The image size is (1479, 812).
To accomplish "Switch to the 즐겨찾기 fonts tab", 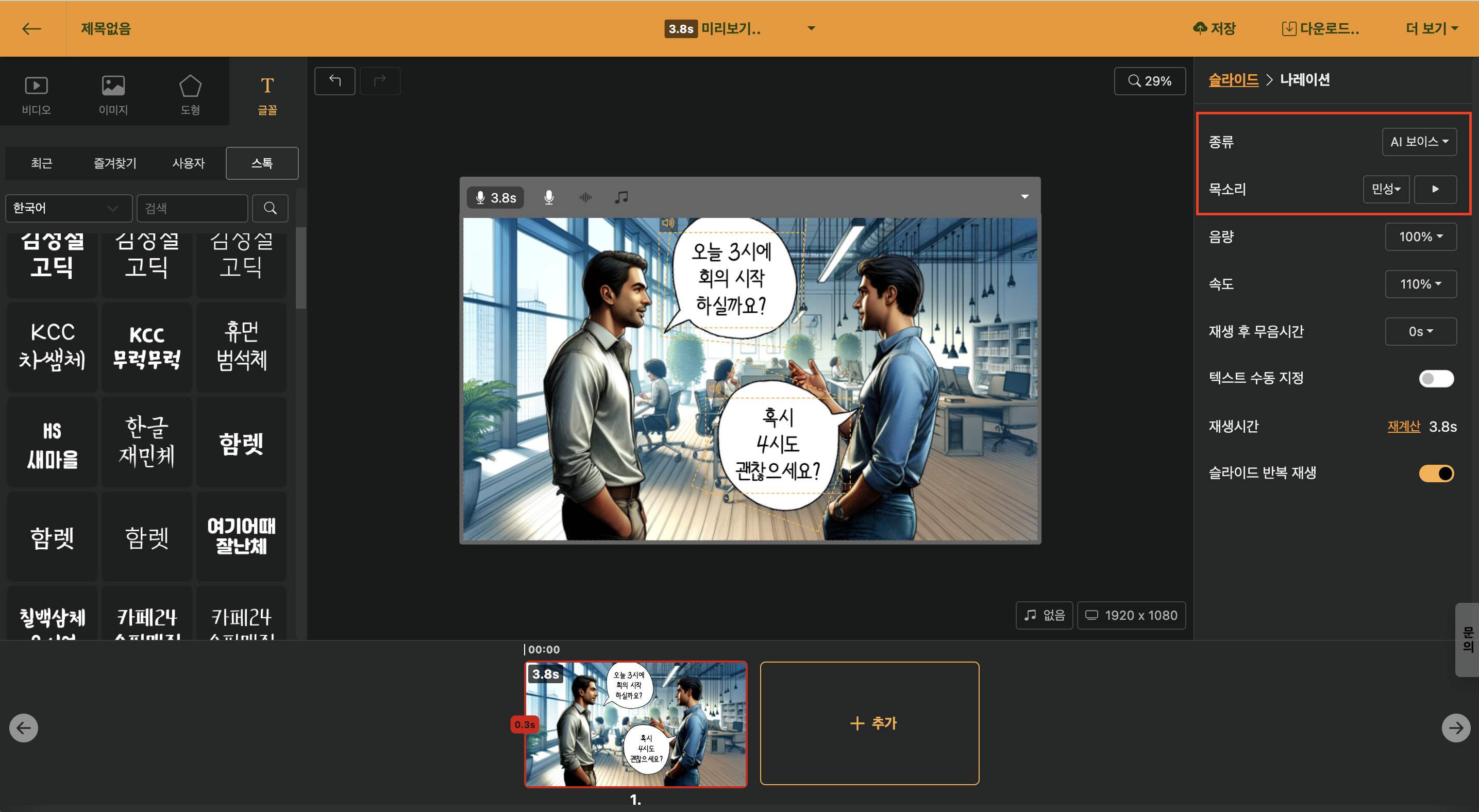I will [x=115, y=163].
